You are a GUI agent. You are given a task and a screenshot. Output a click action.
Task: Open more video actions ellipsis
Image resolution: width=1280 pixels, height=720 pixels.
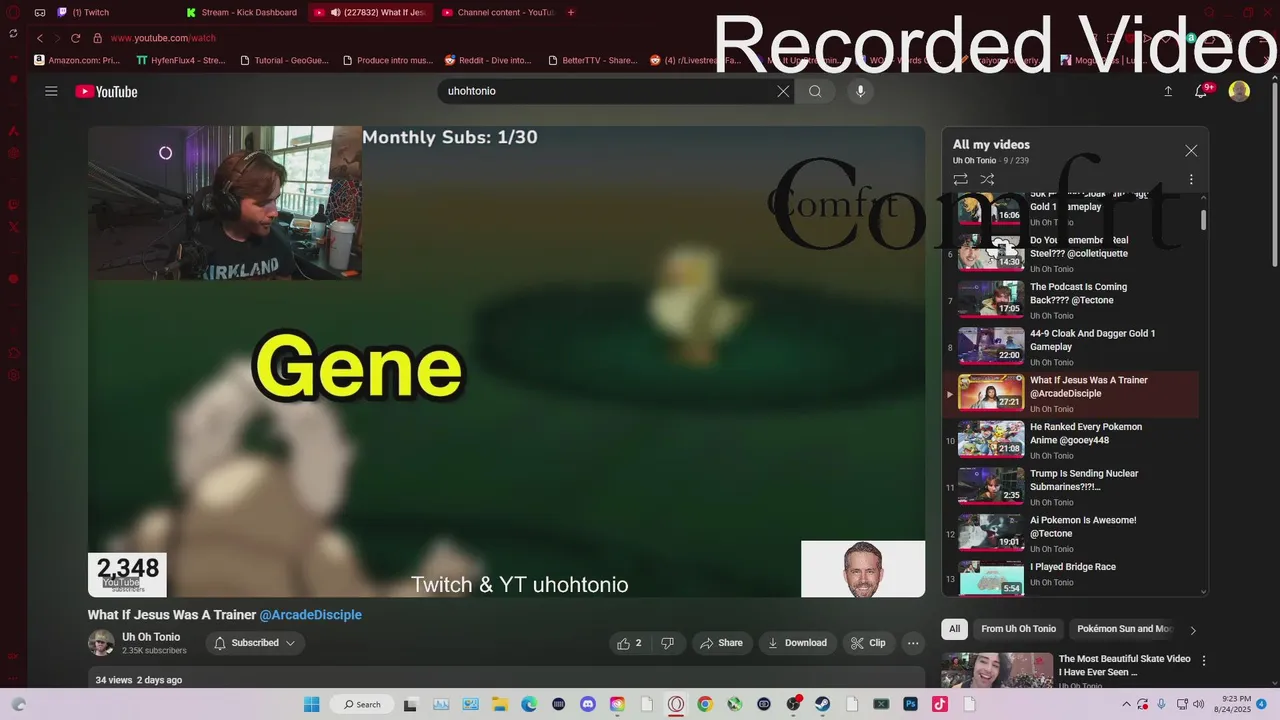913,643
